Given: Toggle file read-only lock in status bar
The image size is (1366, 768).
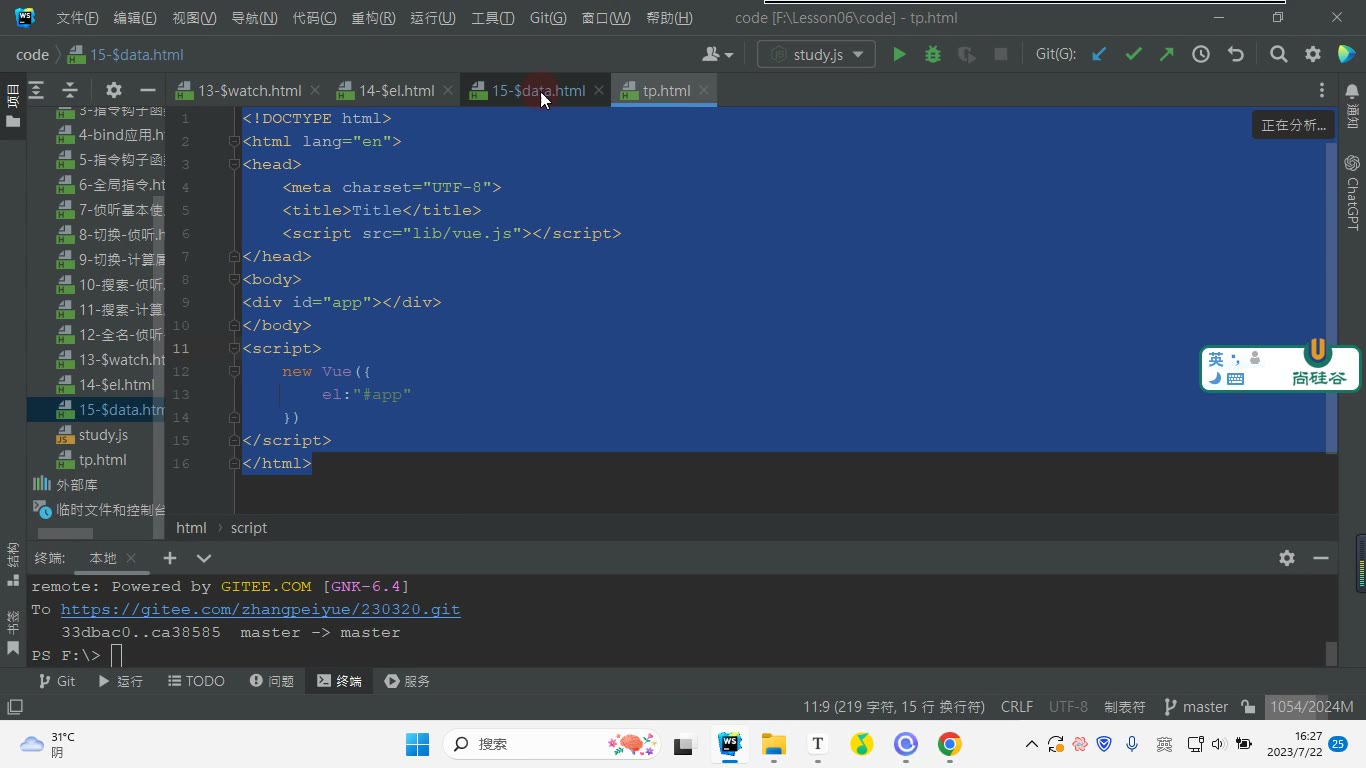Looking at the screenshot, I should (1248, 707).
